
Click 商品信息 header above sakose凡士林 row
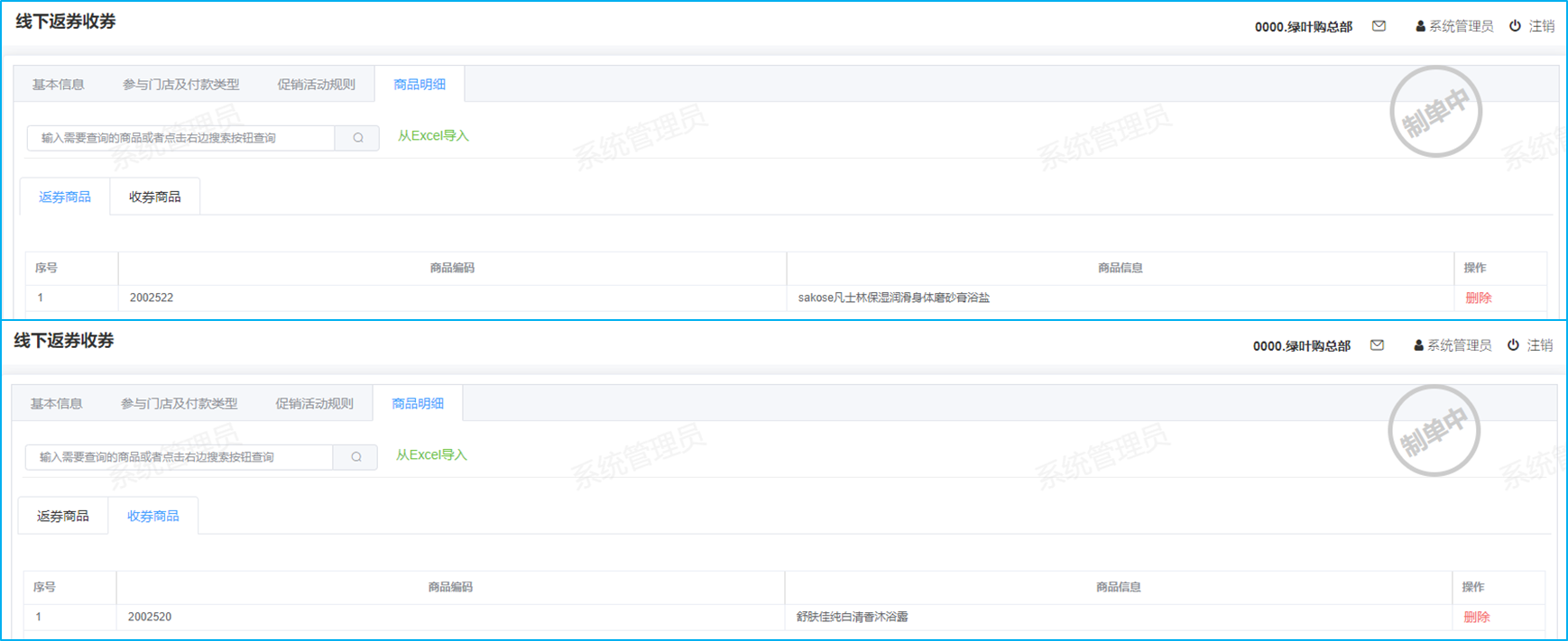point(1121,268)
